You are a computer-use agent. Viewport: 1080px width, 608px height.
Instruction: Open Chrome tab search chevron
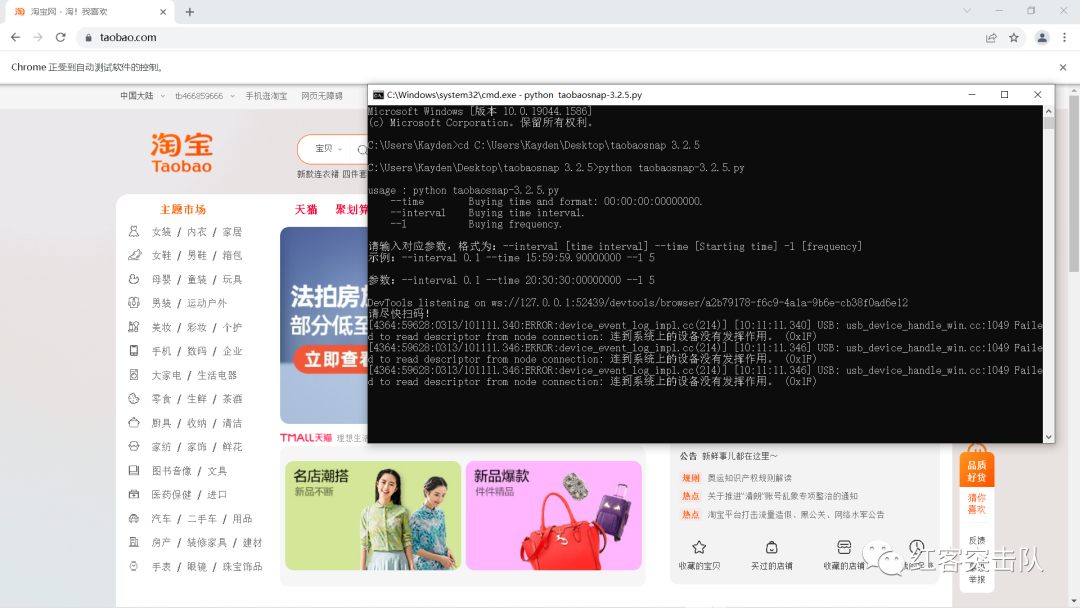click(967, 11)
